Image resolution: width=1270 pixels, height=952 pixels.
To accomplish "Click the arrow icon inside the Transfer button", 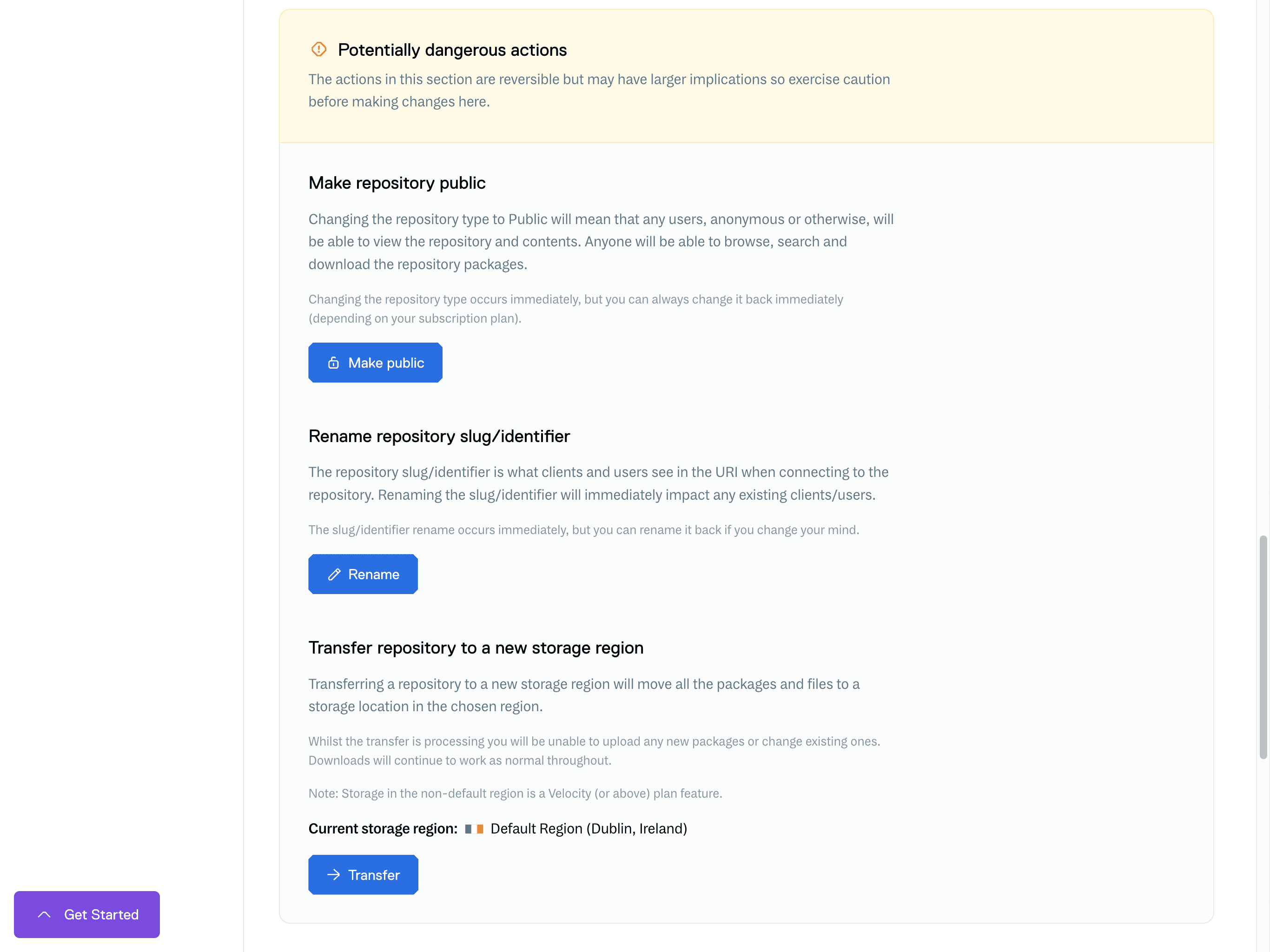I will click(x=333, y=874).
